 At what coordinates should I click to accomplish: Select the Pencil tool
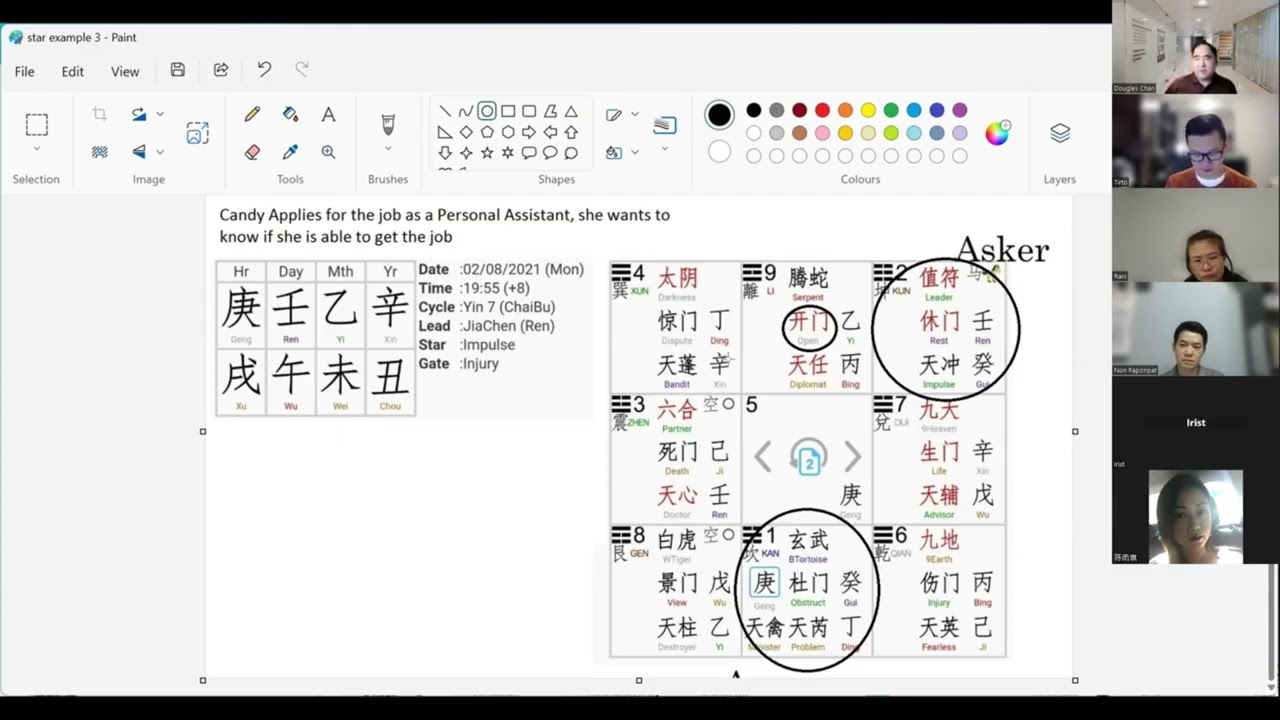[252, 115]
